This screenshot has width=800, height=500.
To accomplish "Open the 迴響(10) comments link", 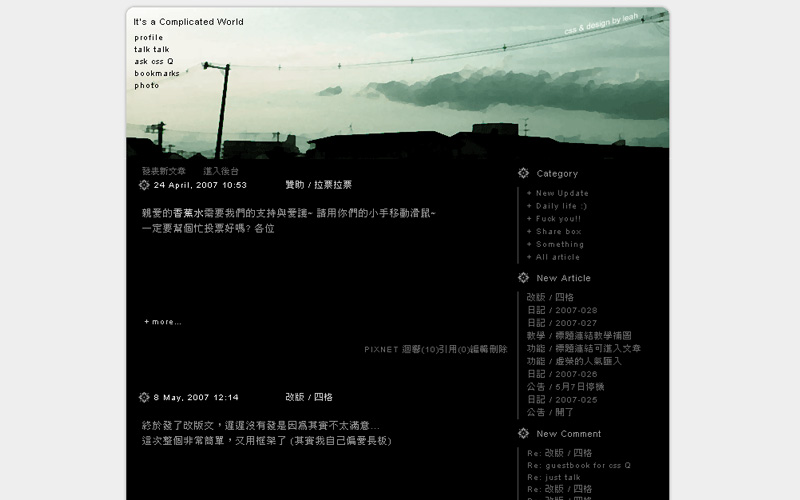I will tap(420, 349).
